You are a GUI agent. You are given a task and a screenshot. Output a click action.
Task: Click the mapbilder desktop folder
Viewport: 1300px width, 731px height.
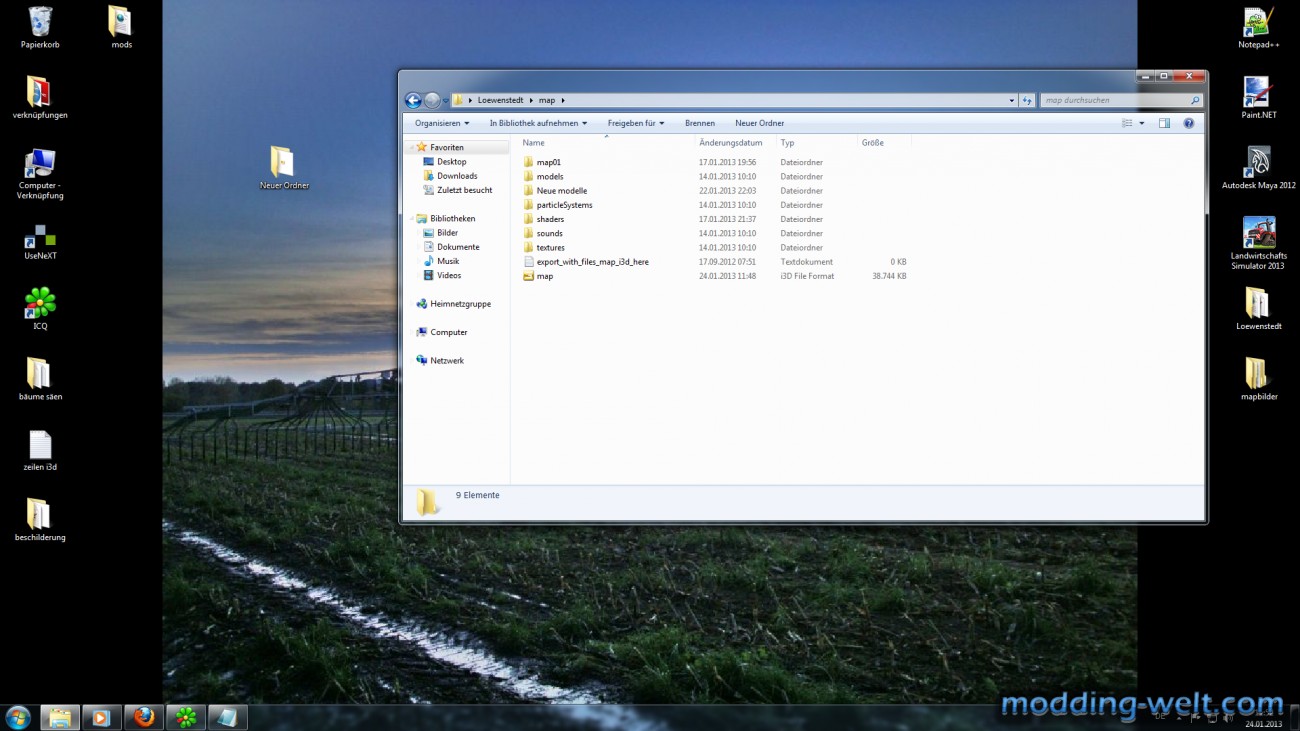pos(1258,379)
